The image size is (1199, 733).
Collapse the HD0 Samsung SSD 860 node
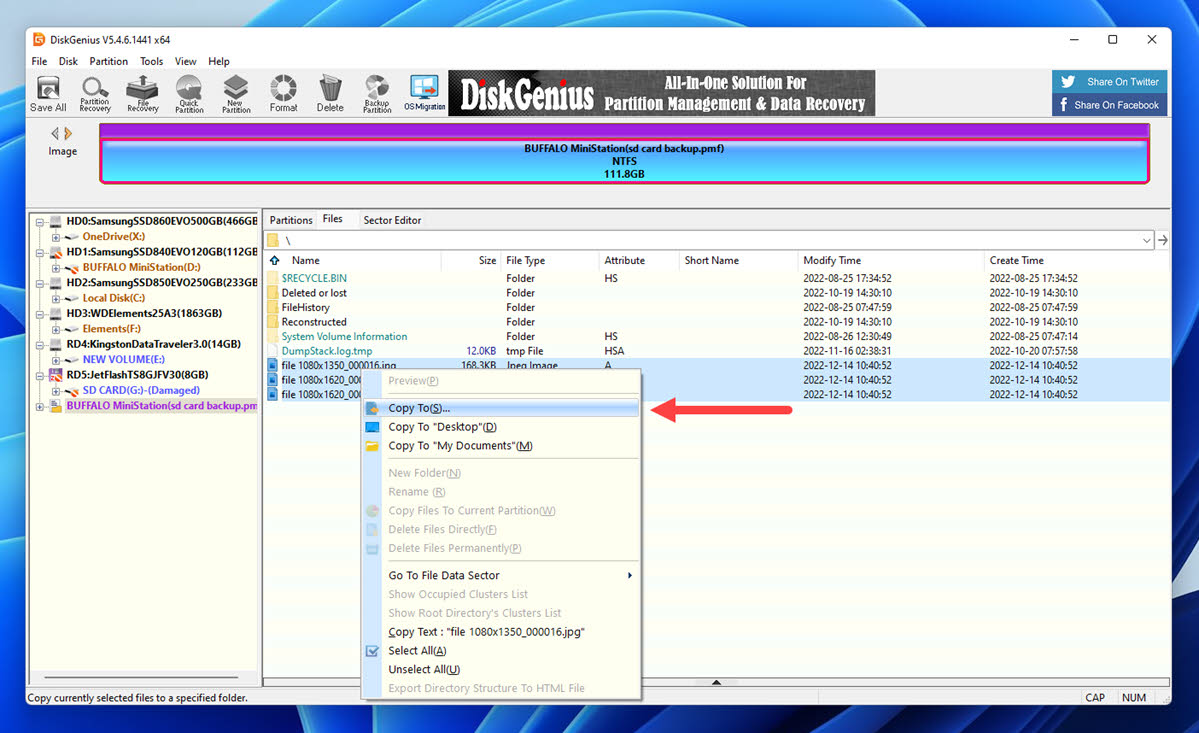[x=40, y=222]
